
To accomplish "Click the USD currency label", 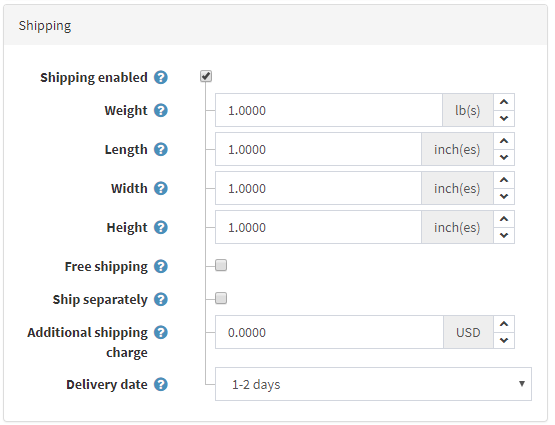I will pos(468,332).
